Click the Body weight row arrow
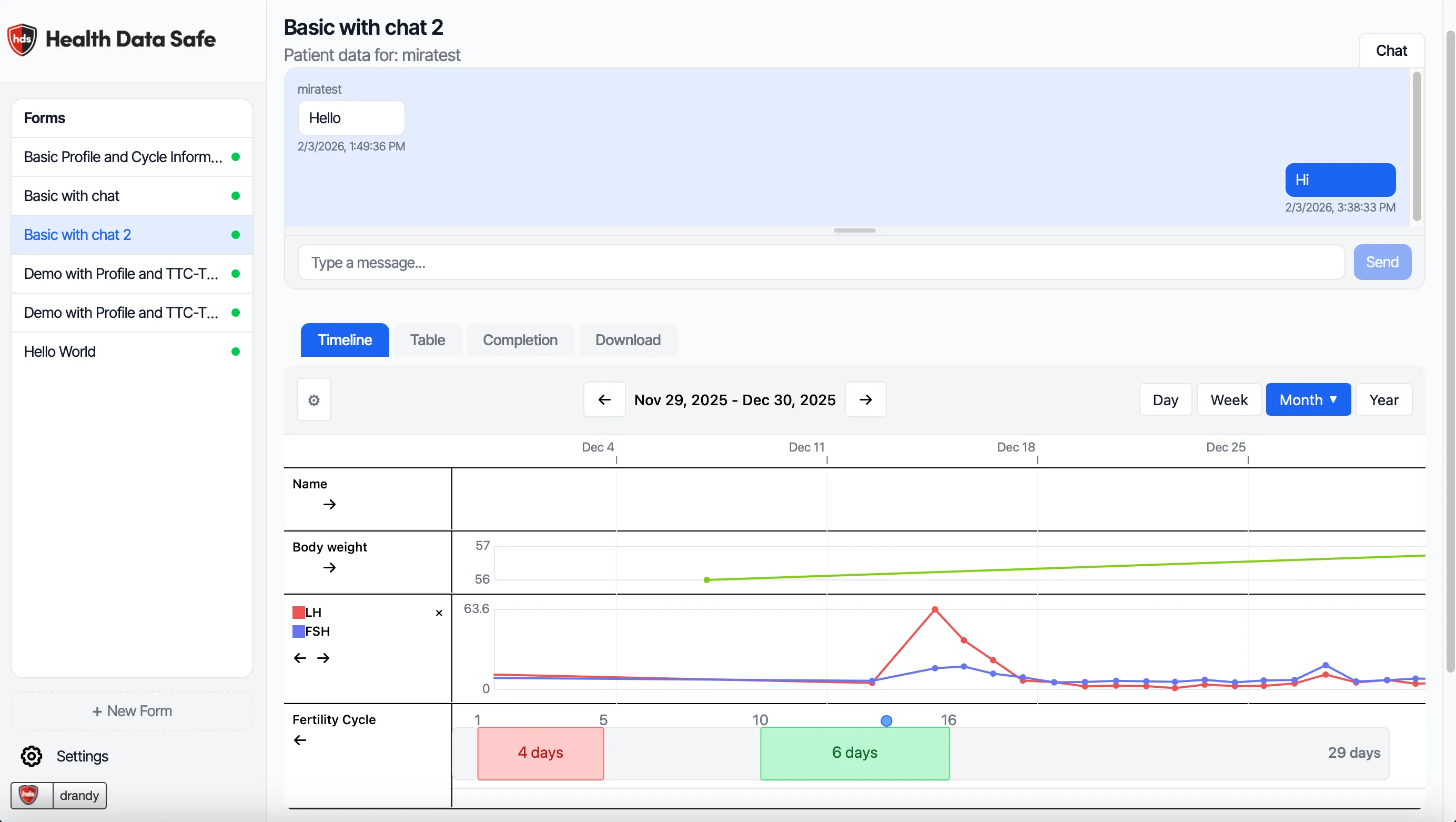This screenshot has height=822, width=1456. (x=330, y=568)
